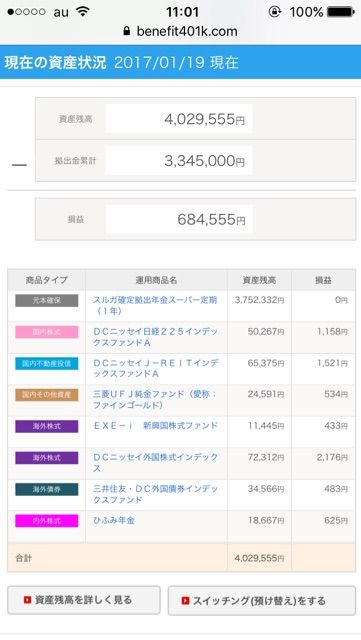This screenshot has height=640, width=361.
Task: Click スイッチング(預け替え)をする button
Action: tap(262, 601)
